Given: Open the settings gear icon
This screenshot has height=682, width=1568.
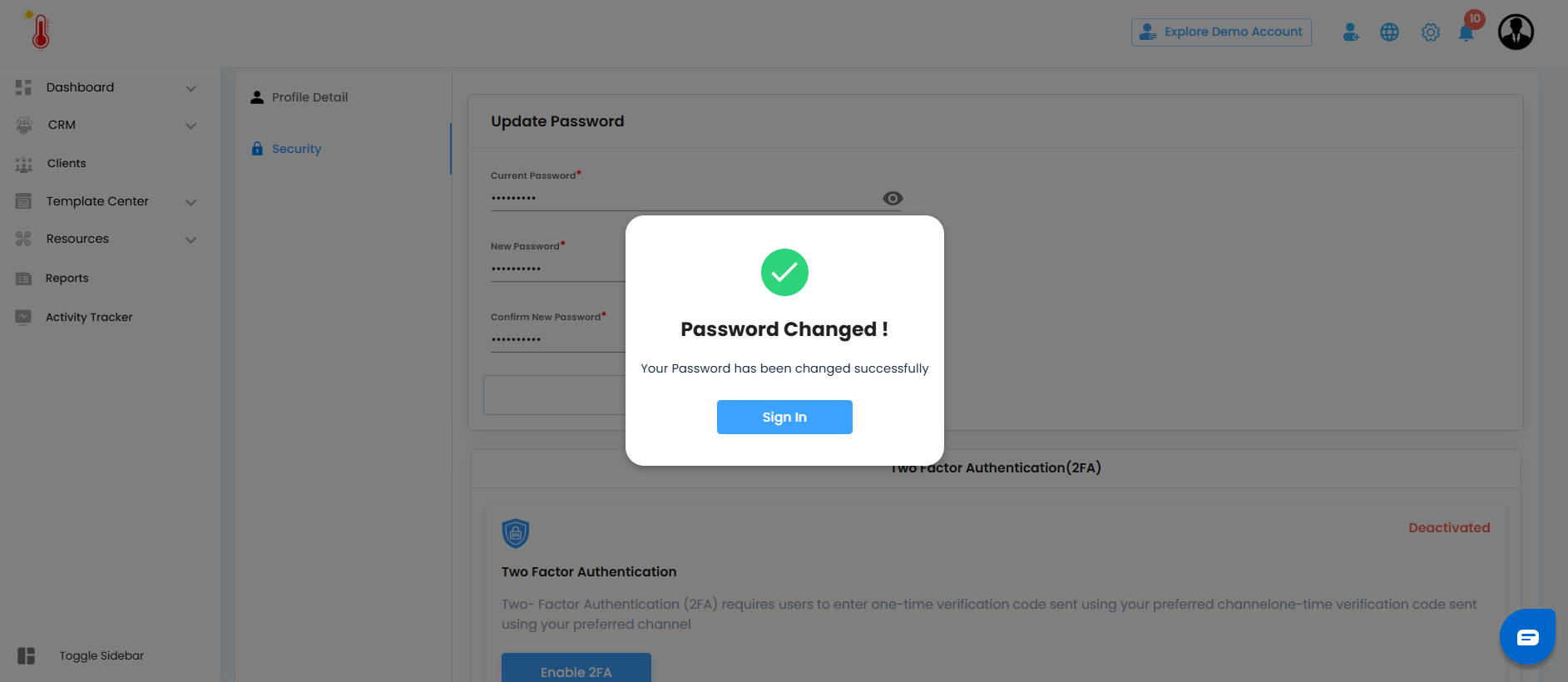Looking at the screenshot, I should (1430, 32).
